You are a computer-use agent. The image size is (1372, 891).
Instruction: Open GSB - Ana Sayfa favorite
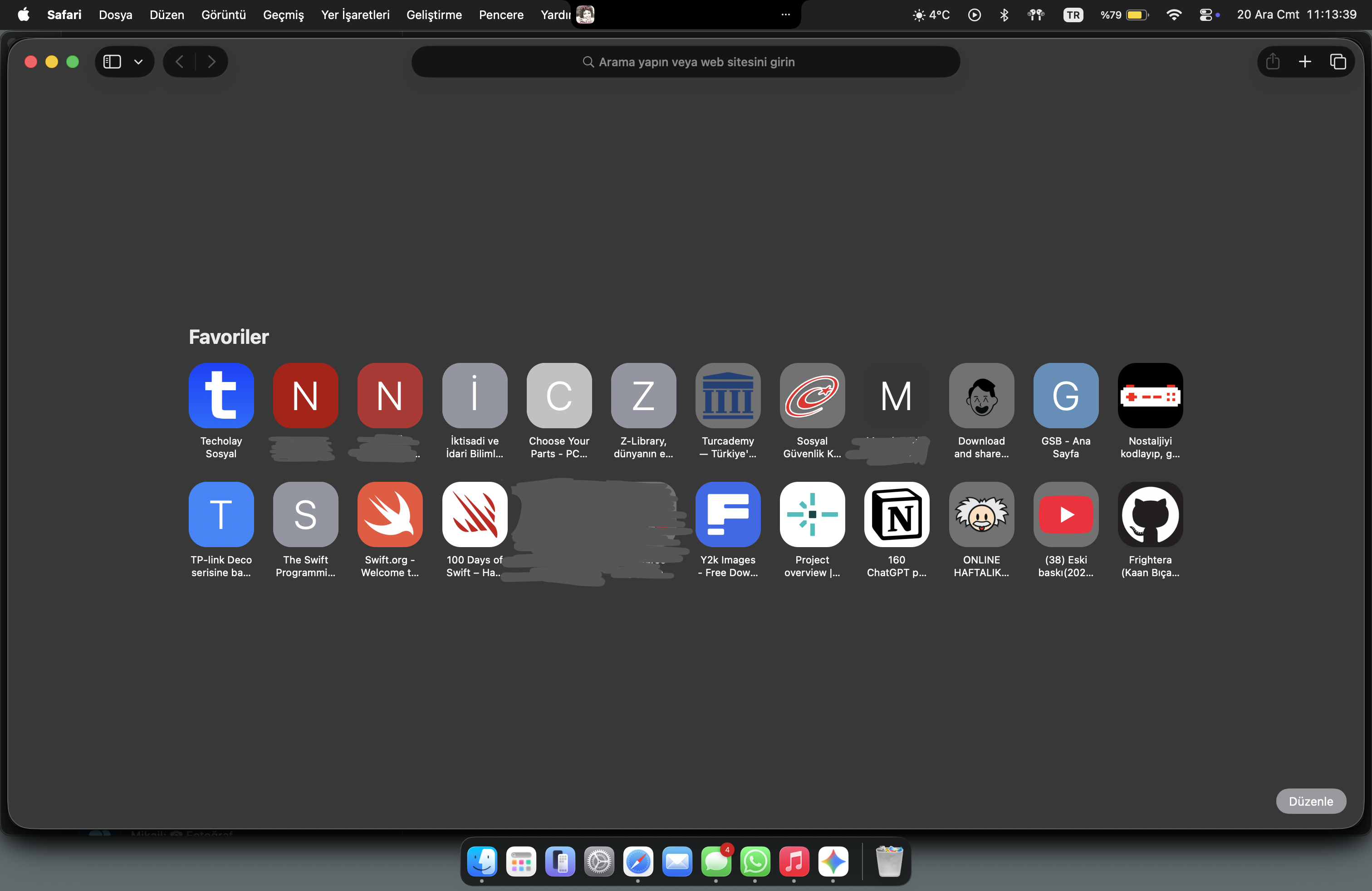click(x=1065, y=395)
